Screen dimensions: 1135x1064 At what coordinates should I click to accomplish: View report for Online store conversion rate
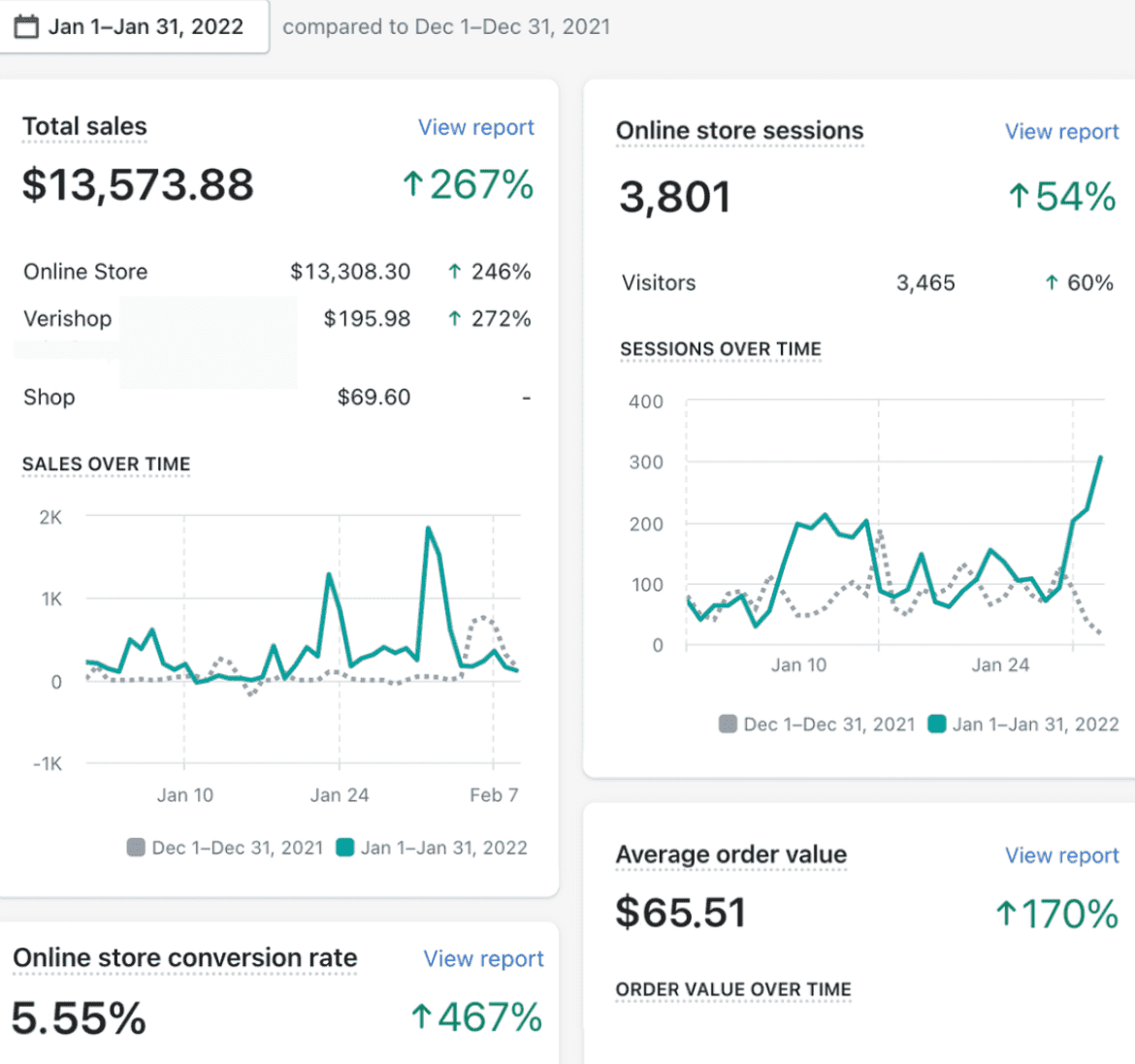tap(483, 958)
